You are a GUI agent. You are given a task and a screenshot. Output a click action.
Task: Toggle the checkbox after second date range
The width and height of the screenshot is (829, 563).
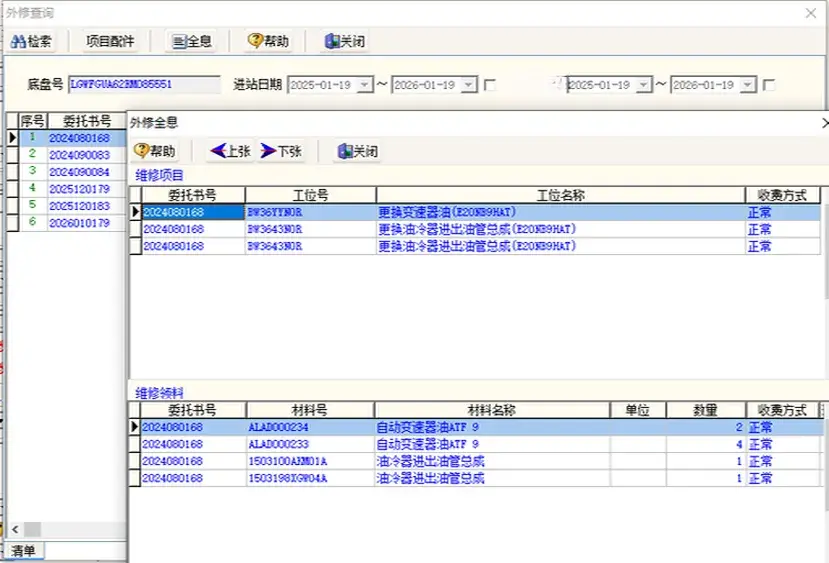[x=769, y=86]
